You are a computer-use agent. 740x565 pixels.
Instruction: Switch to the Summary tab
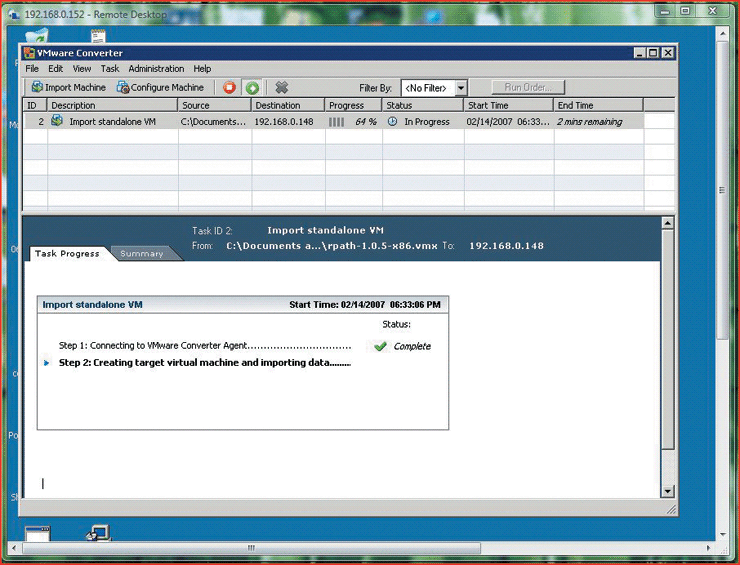[142, 253]
